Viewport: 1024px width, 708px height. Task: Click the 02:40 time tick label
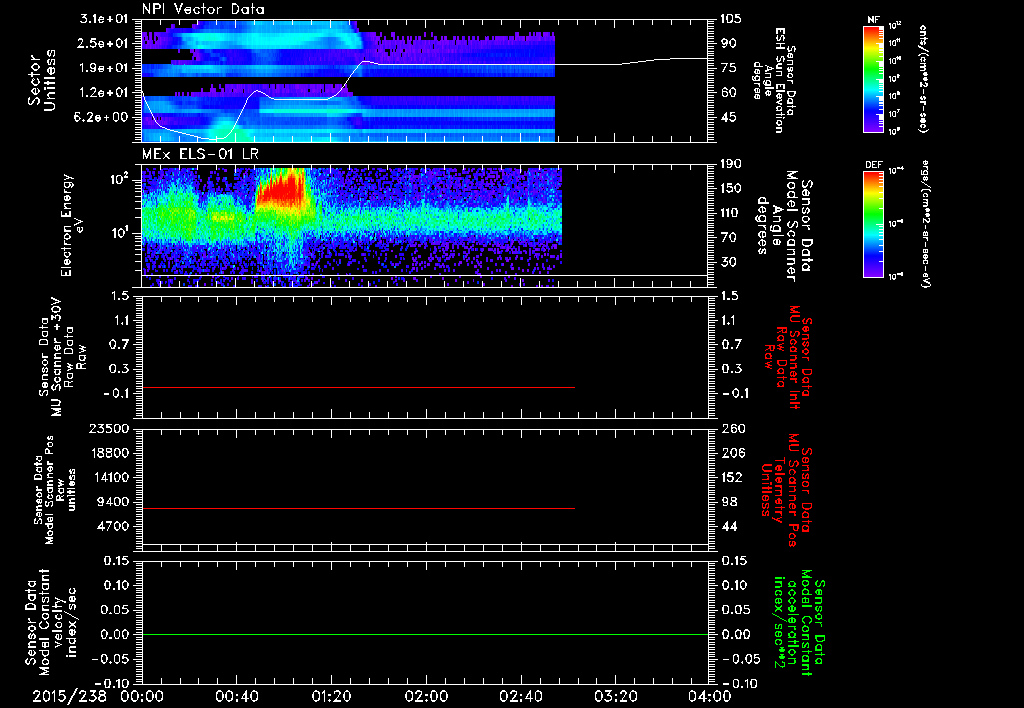click(x=520, y=696)
